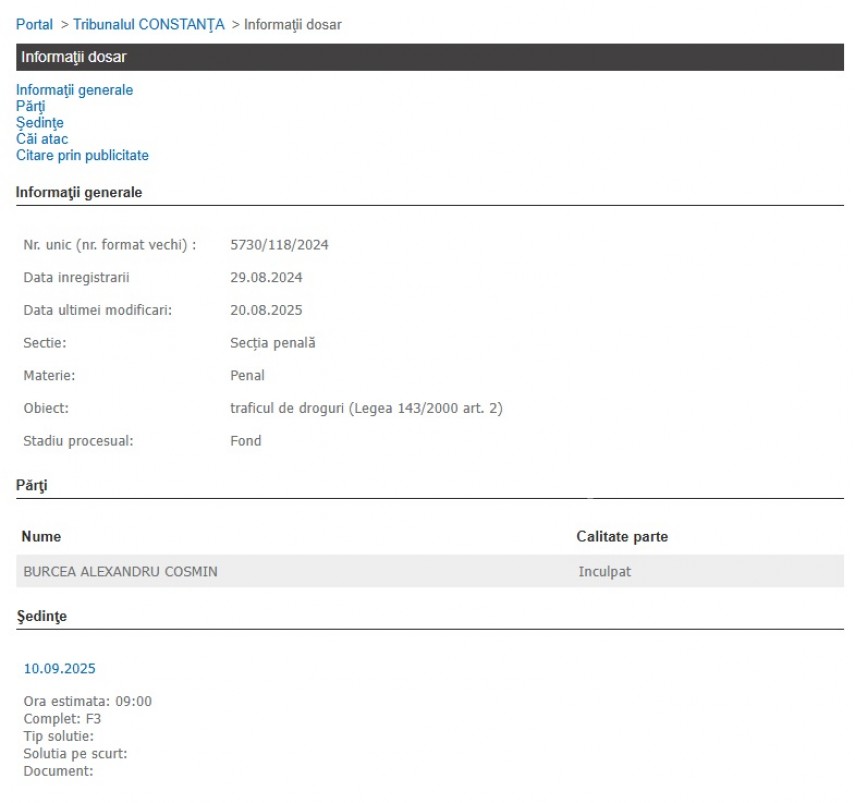Open Citare prin publicitate link
The height and width of the screenshot is (803, 855).
[82, 155]
